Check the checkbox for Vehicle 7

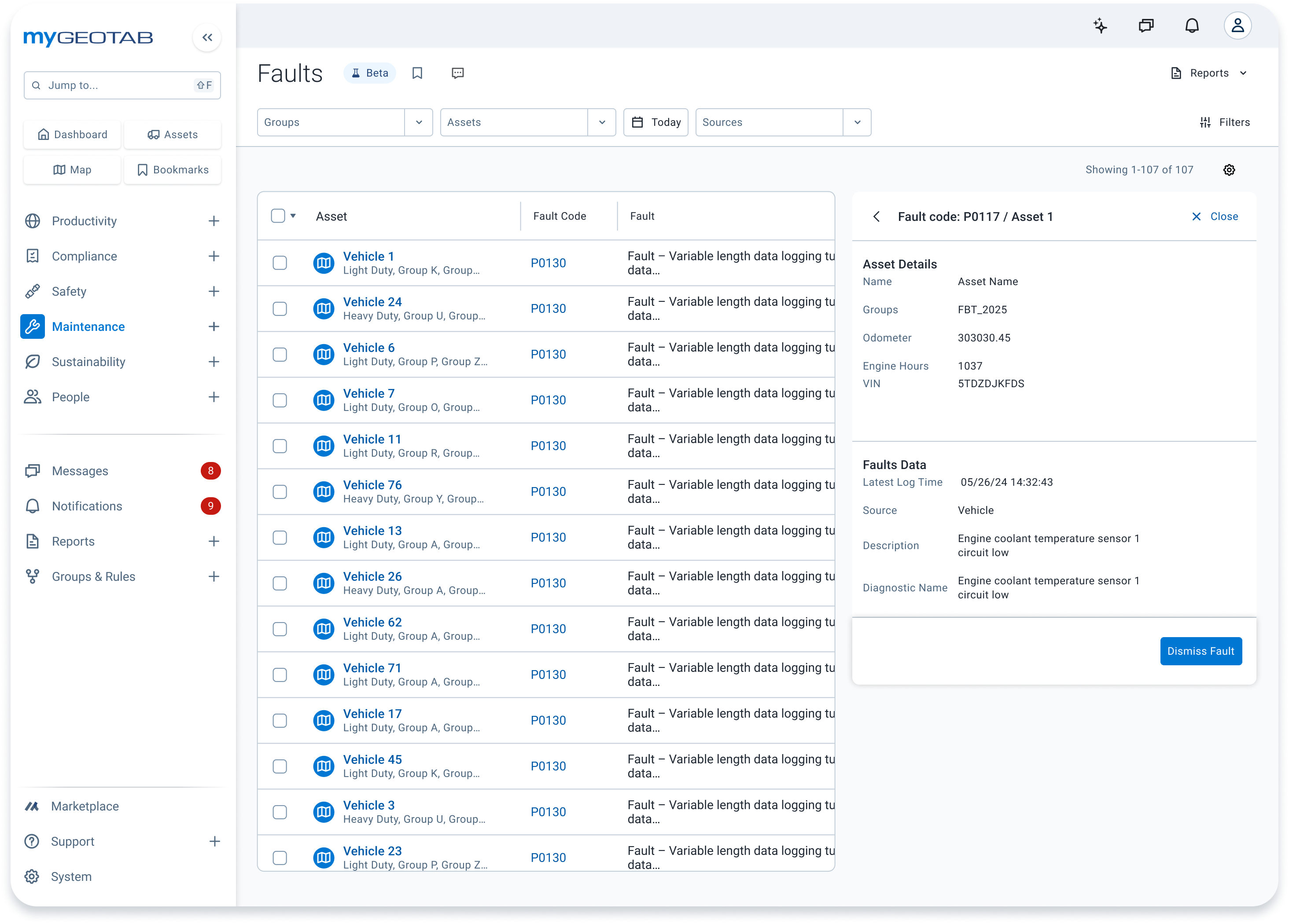click(280, 400)
